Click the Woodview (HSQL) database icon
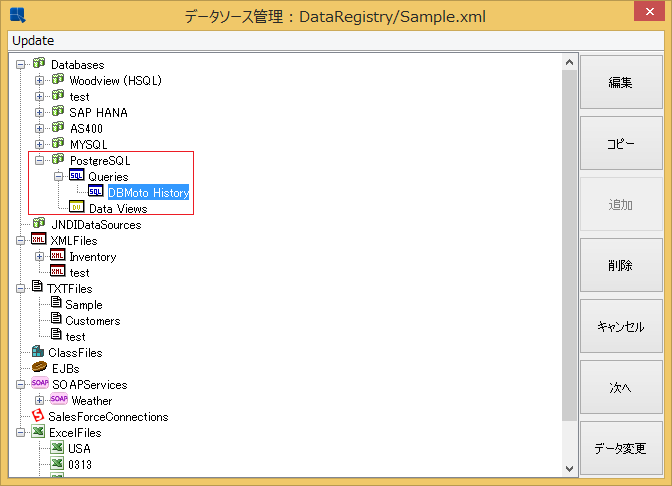The width and height of the screenshot is (672, 486). [x=58, y=79]
